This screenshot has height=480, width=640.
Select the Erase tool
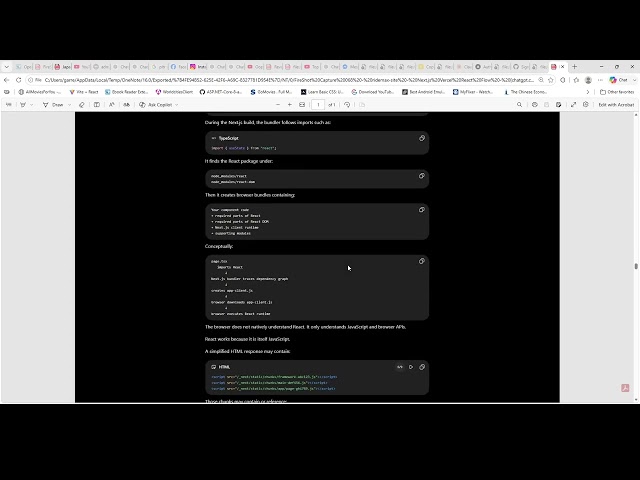(x=82, y=105)
